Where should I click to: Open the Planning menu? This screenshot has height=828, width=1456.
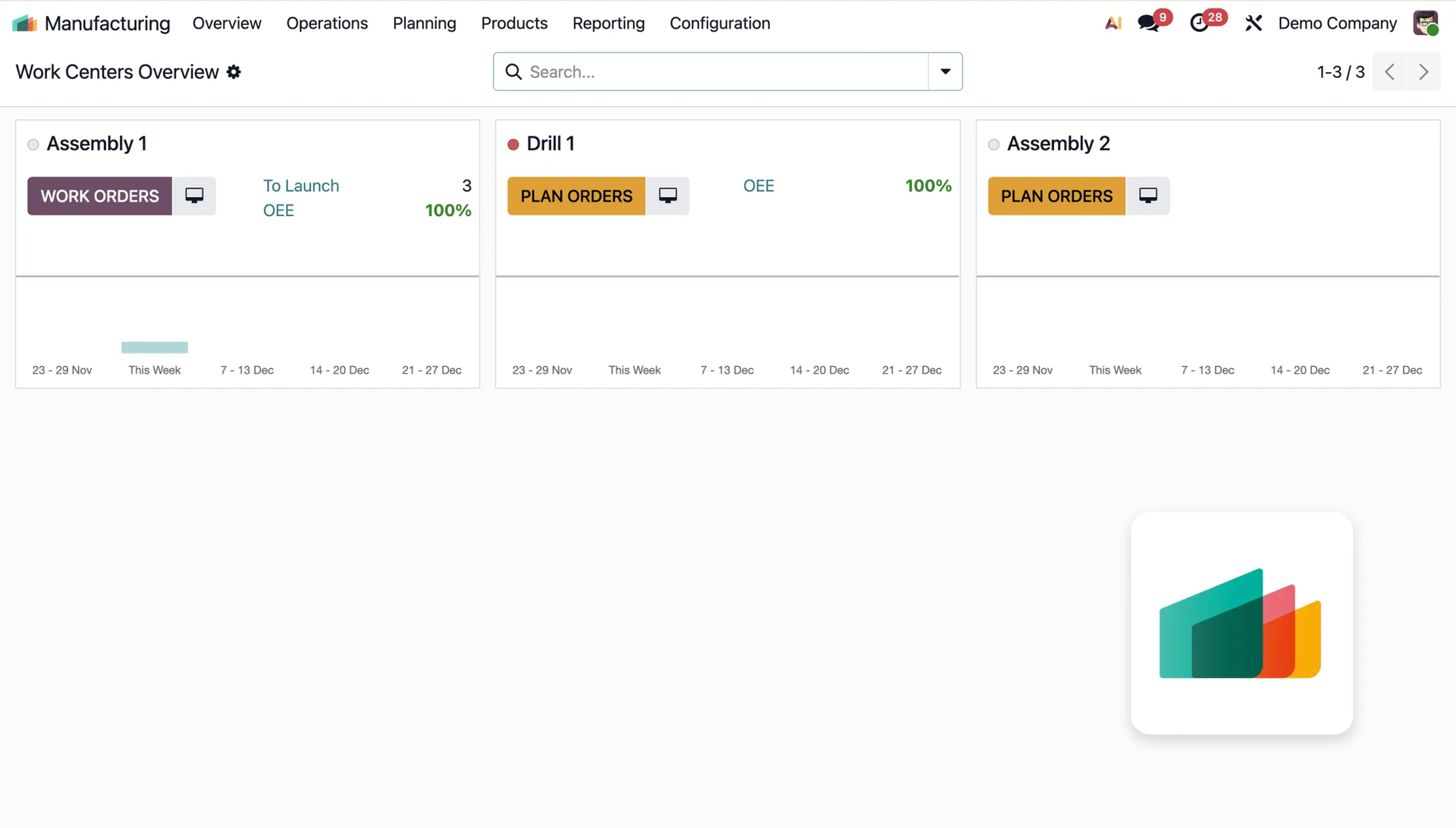point(425,24)
